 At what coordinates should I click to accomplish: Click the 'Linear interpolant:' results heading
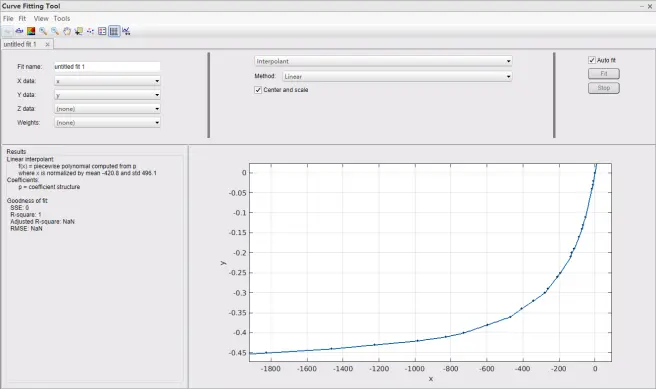[x=30, y=159]
